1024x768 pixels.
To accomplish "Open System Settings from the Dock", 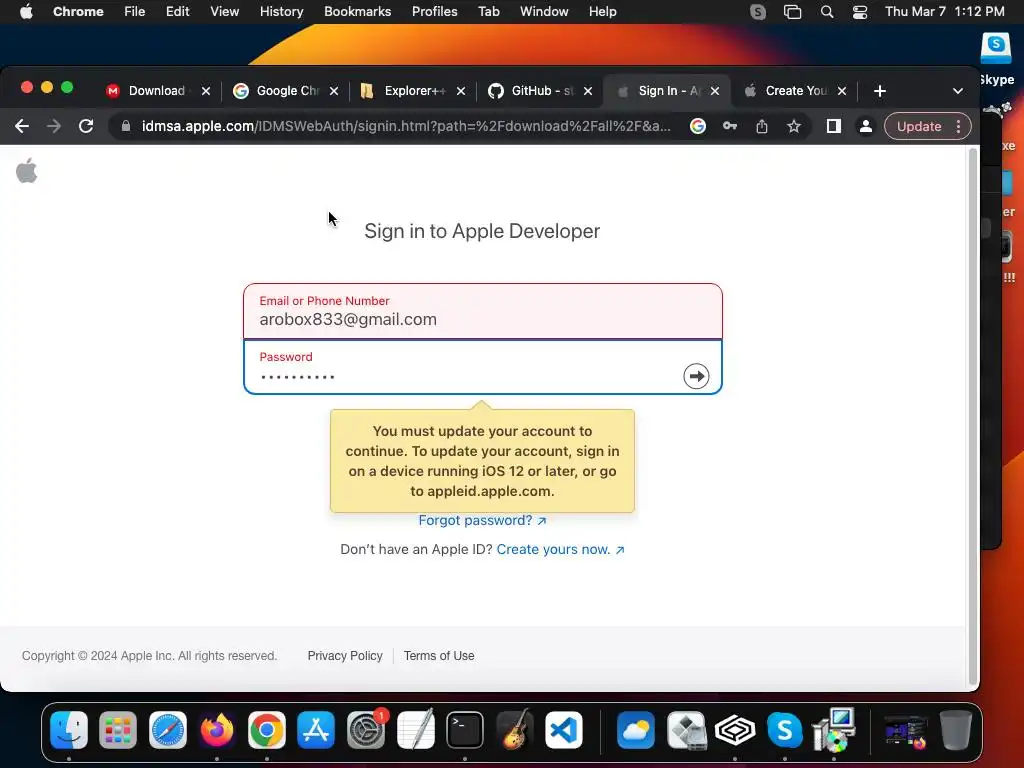I will coord(366,729).
